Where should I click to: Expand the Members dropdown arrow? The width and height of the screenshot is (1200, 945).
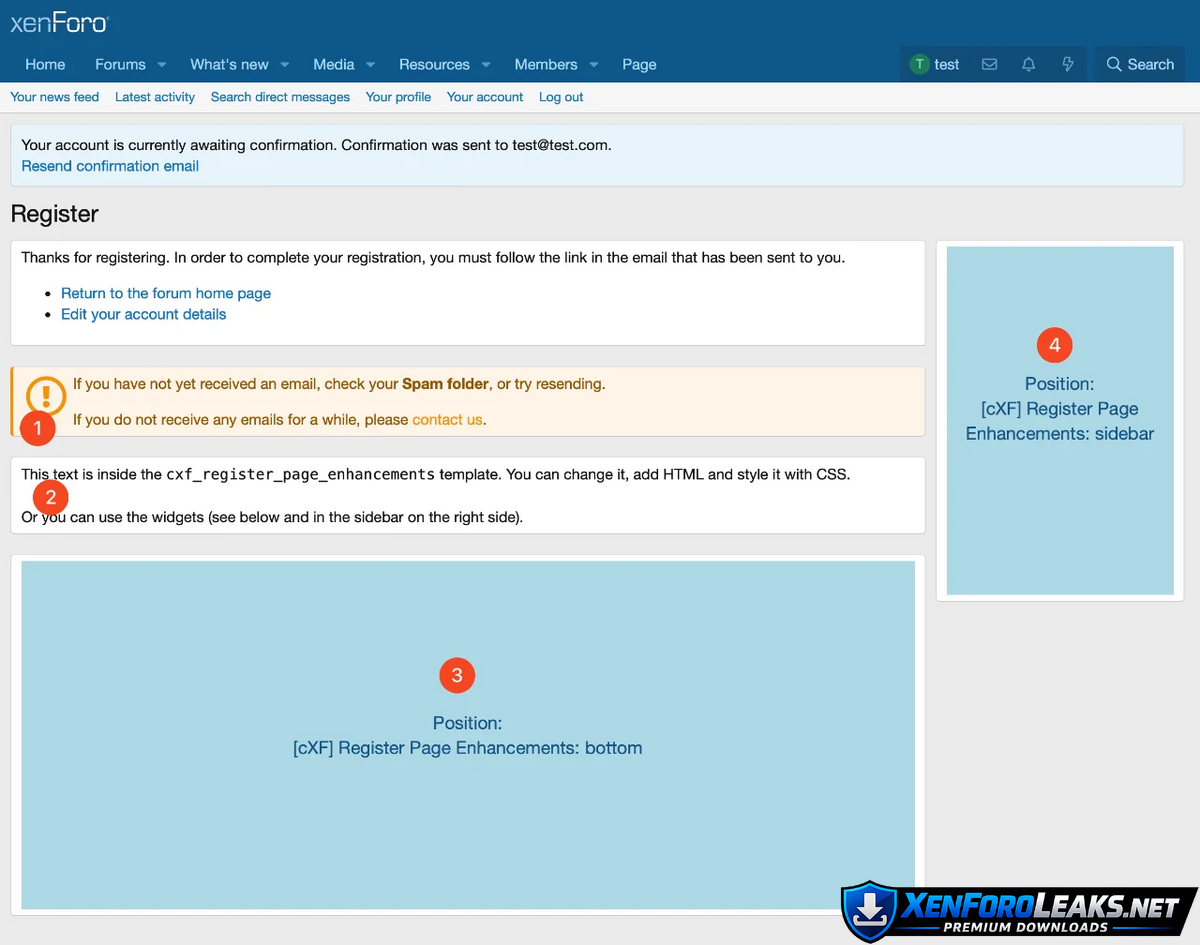594,65
